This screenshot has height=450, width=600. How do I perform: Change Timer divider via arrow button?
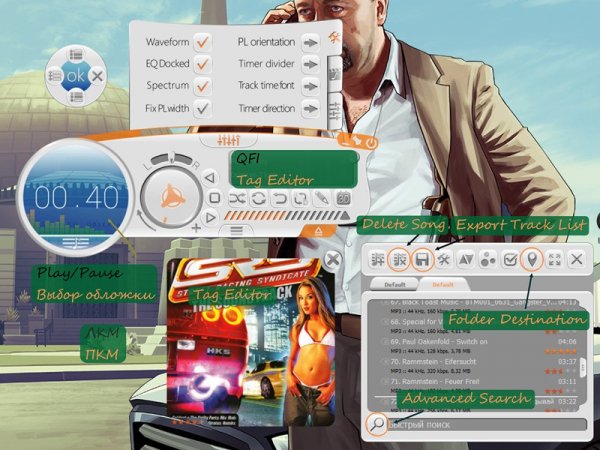(x=310, y=64)
